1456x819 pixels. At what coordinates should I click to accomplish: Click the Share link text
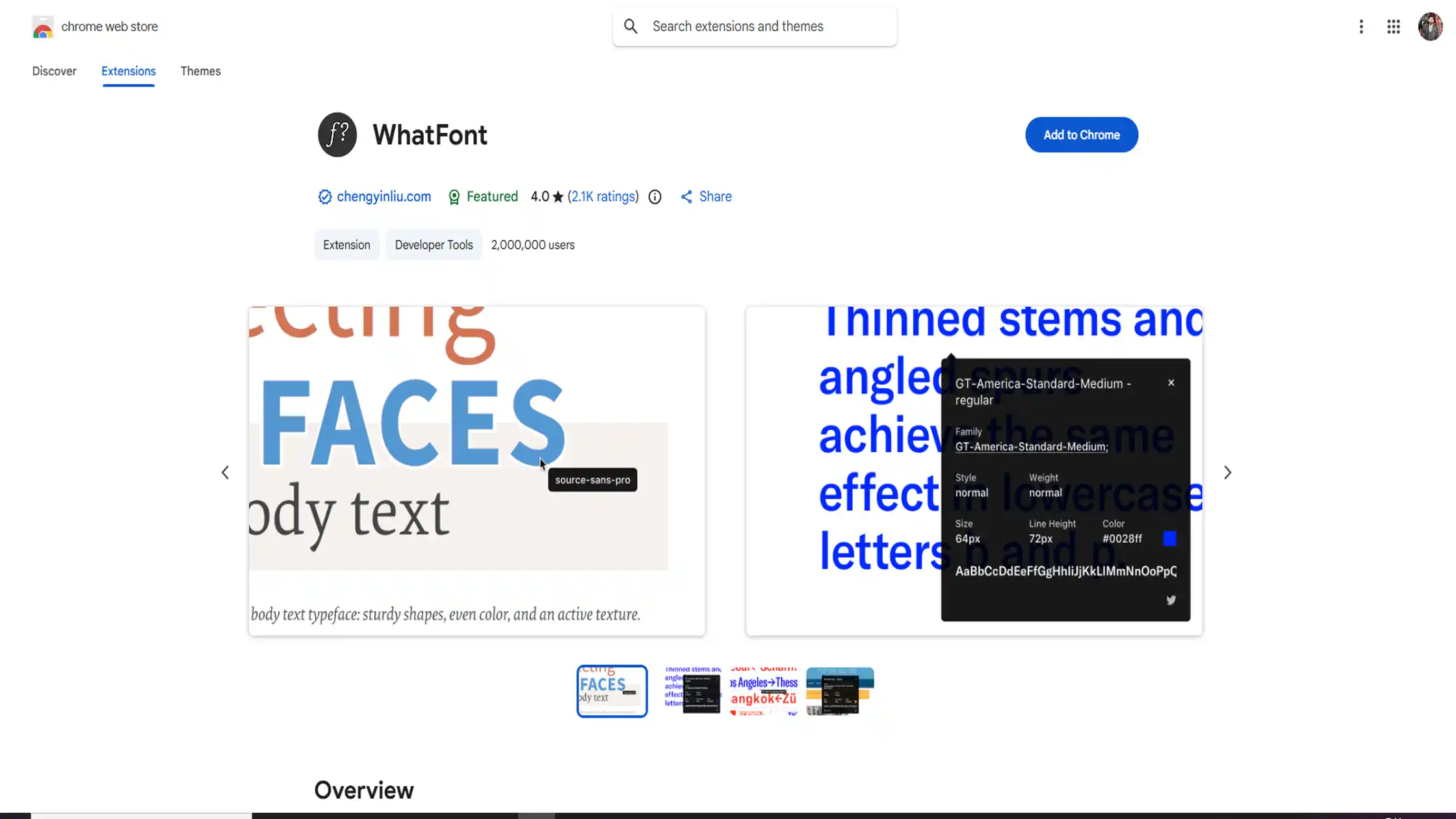click(x=715, y=197)
